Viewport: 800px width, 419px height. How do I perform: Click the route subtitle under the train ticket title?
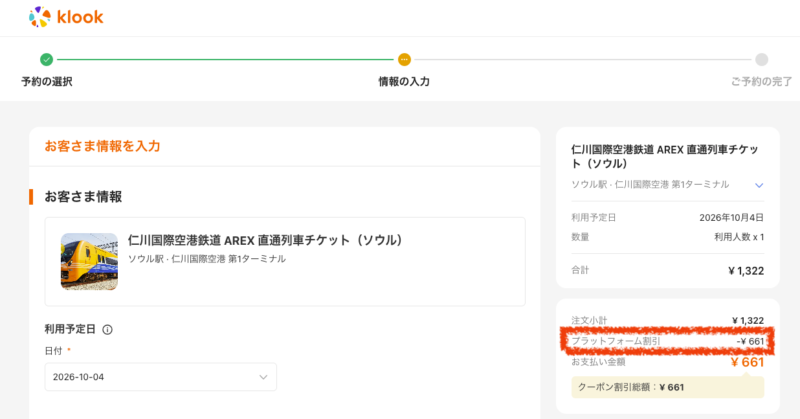coord(207,259)
